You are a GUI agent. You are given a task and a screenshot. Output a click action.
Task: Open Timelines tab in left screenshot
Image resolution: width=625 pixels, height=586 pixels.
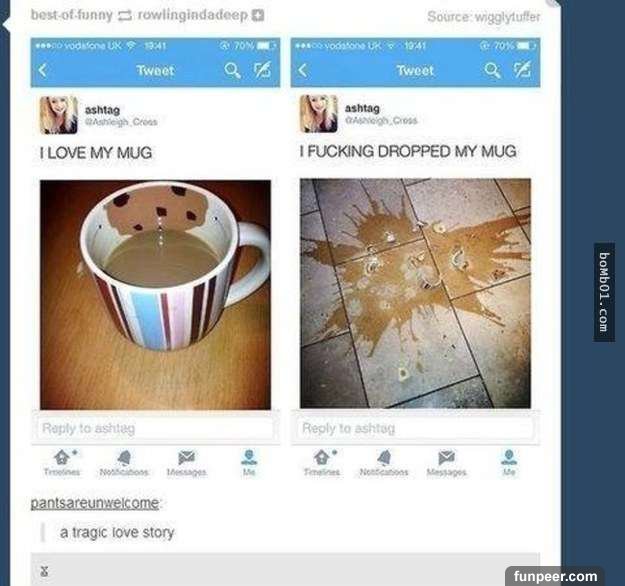click(62, 463)
